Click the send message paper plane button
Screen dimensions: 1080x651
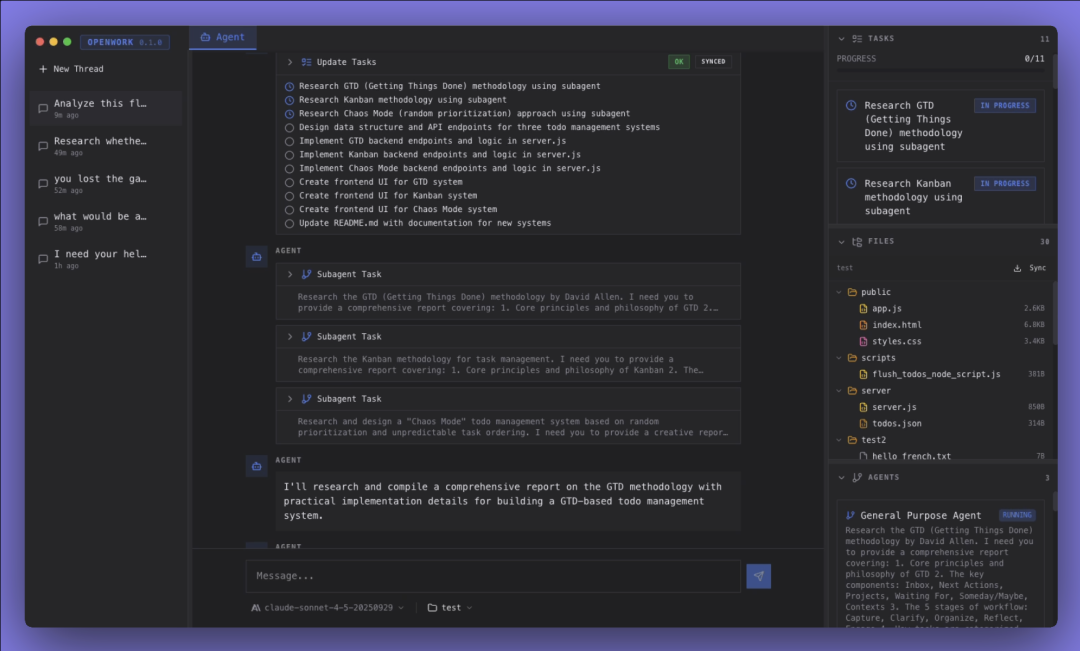tap(758, 576)
